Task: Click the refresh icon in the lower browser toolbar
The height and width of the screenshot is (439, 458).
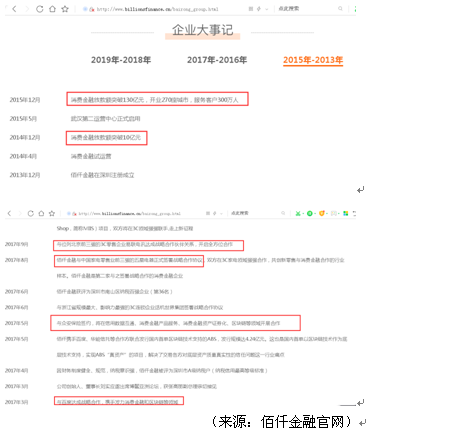Action: [x=31, y=213]
